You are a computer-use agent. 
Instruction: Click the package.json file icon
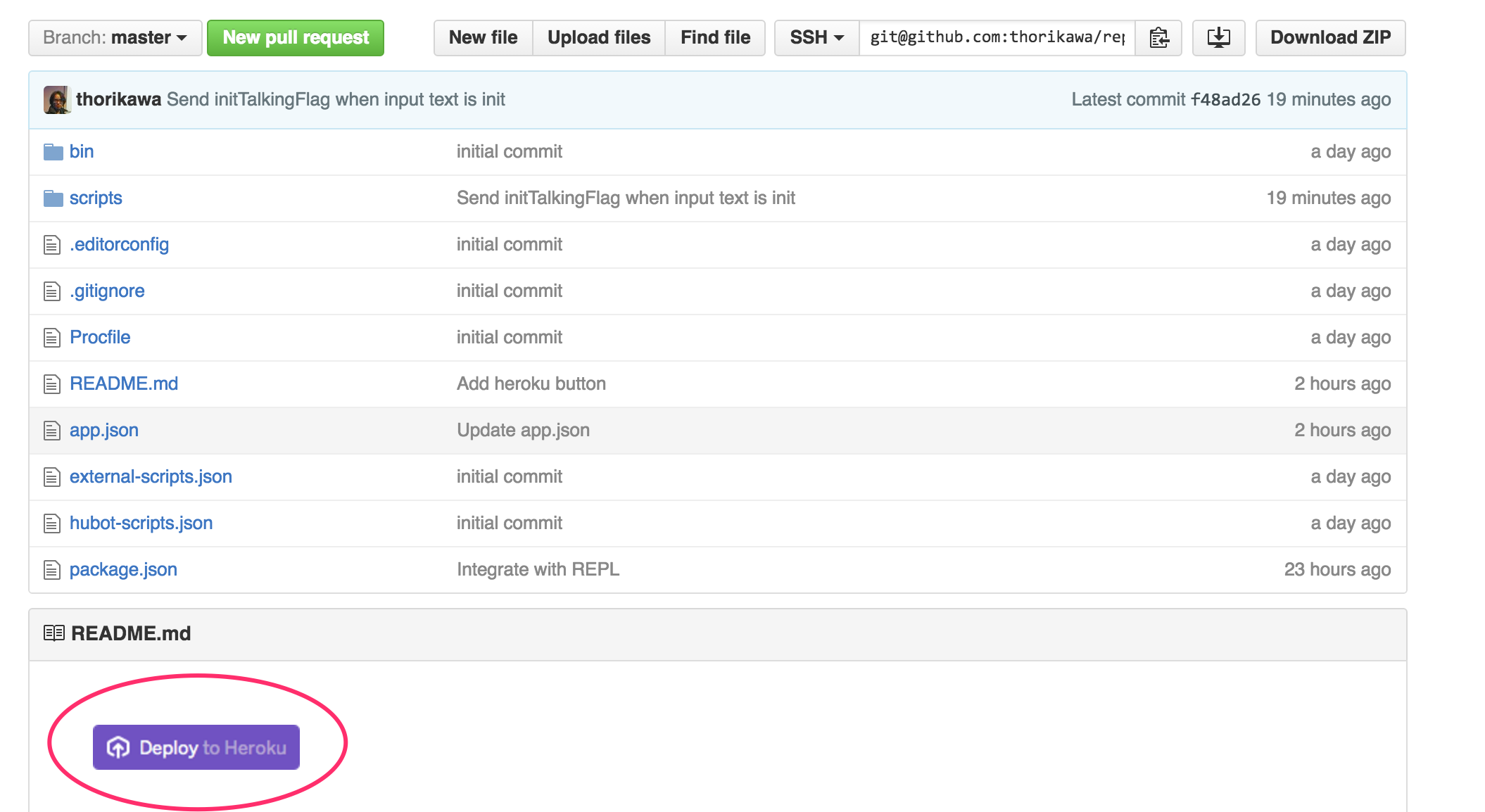pyautogui.click(x=52, y=570)
